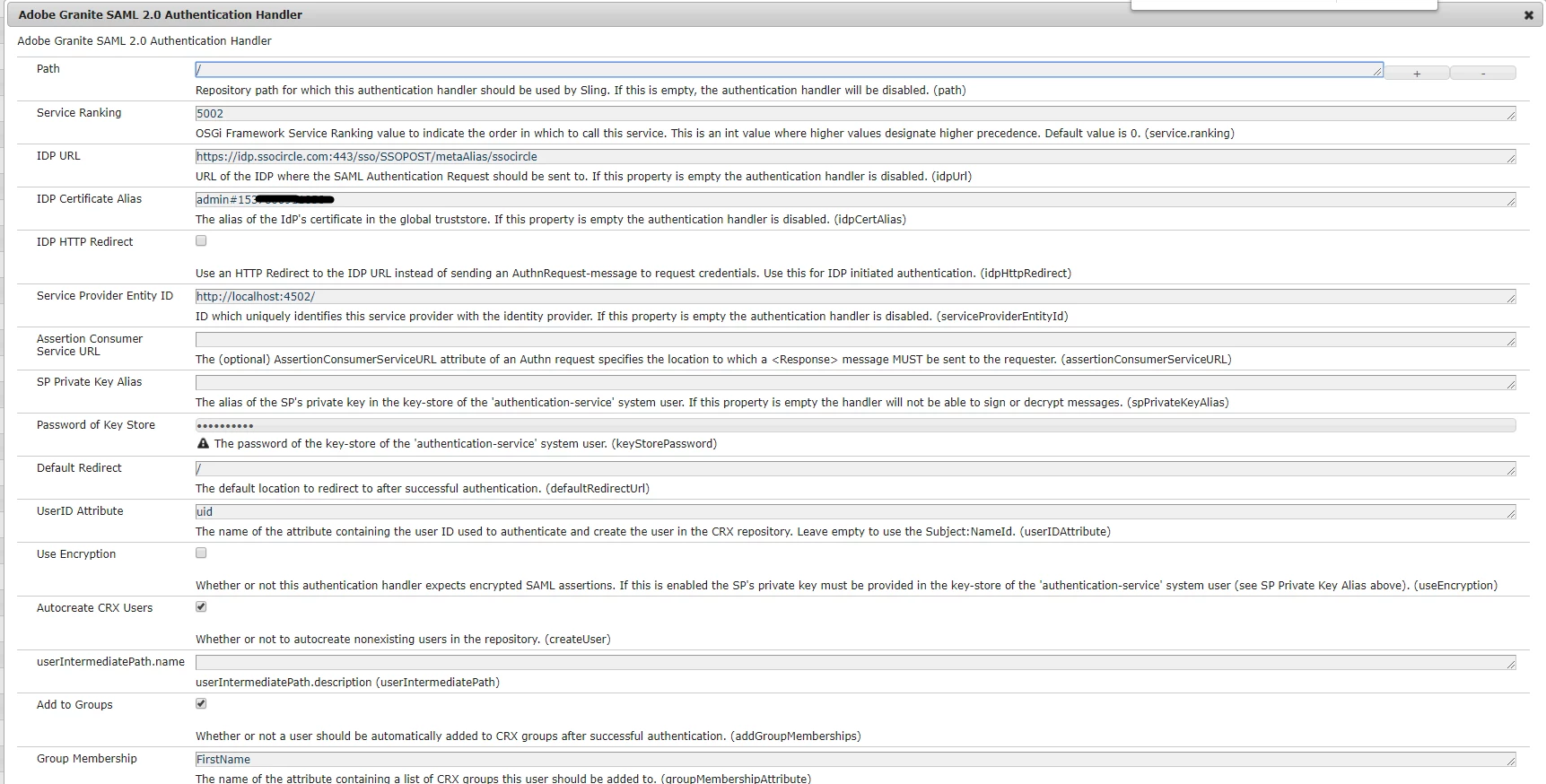Click the IDP HTTP Redirect label
This screenshot has width=1546, height=784.
click(84, 242)
